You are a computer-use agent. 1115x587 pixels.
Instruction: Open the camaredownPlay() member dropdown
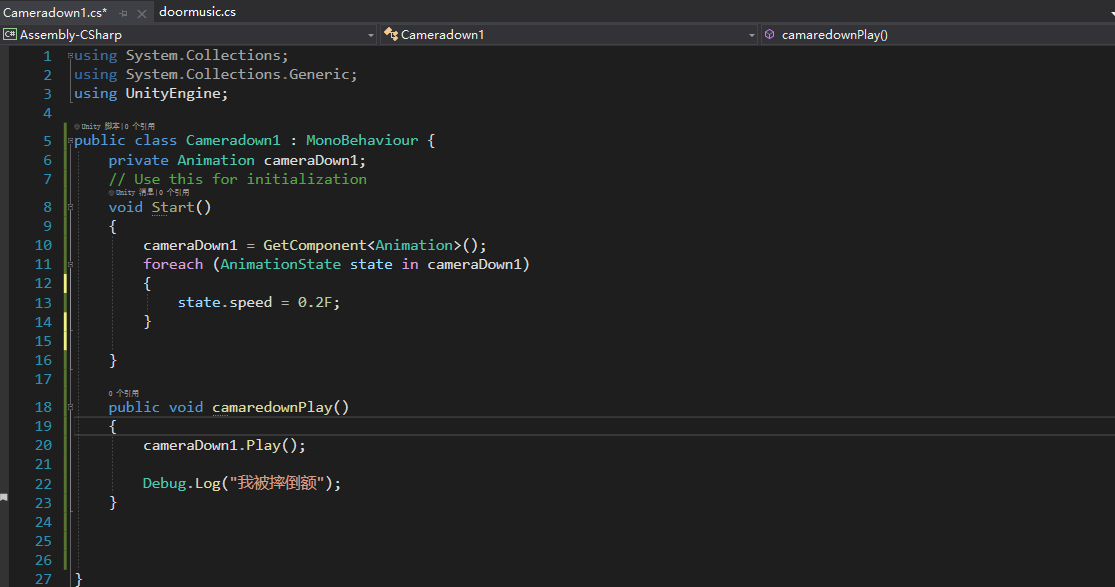tap(938, 35)
